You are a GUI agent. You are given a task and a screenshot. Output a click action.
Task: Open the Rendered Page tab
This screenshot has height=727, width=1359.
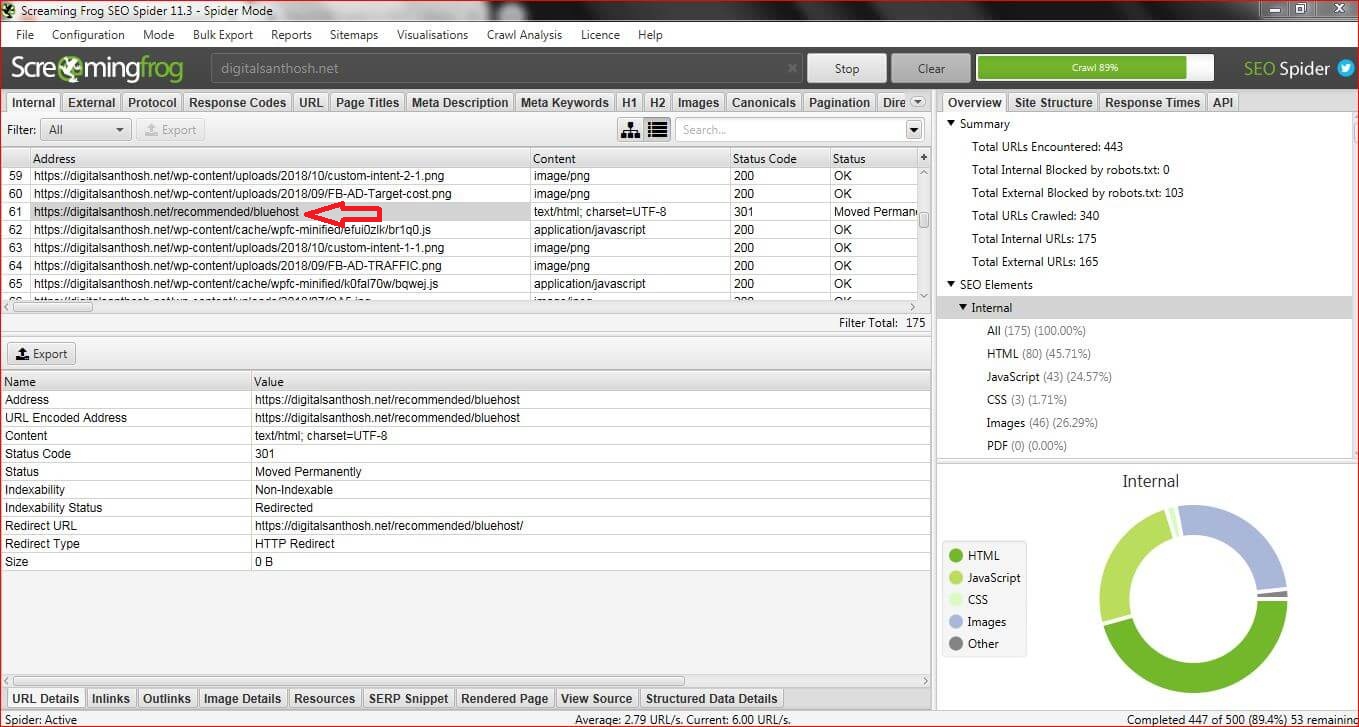click(505, 698)
